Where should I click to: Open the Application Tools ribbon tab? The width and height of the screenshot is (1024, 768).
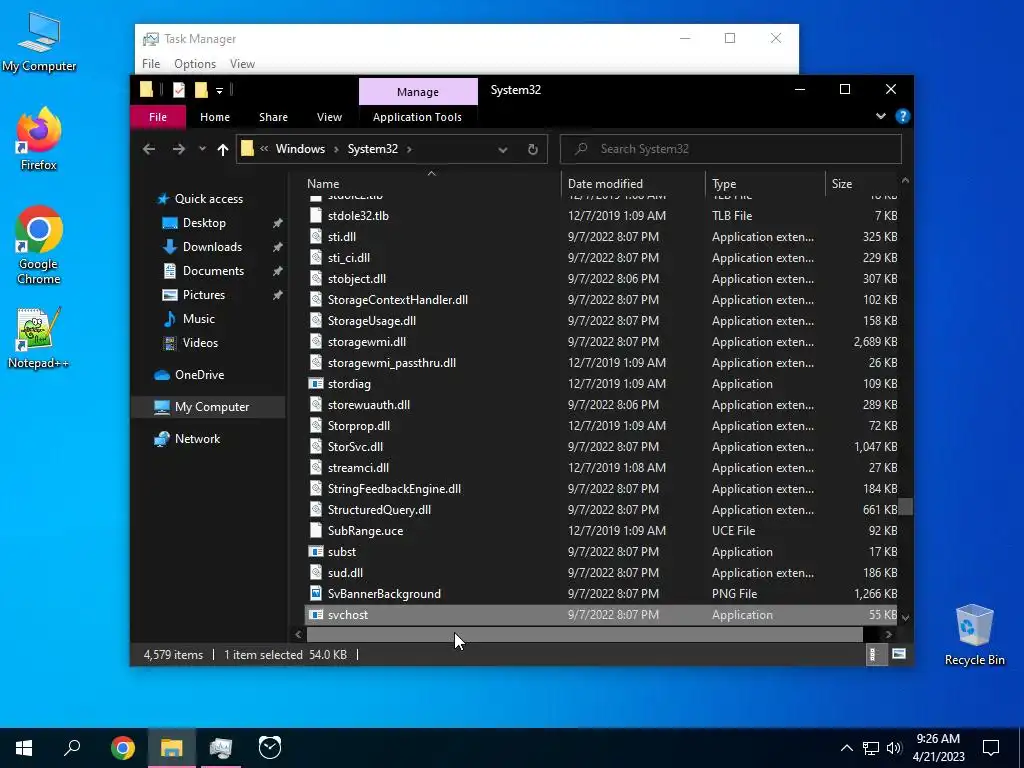click(417, 117)
